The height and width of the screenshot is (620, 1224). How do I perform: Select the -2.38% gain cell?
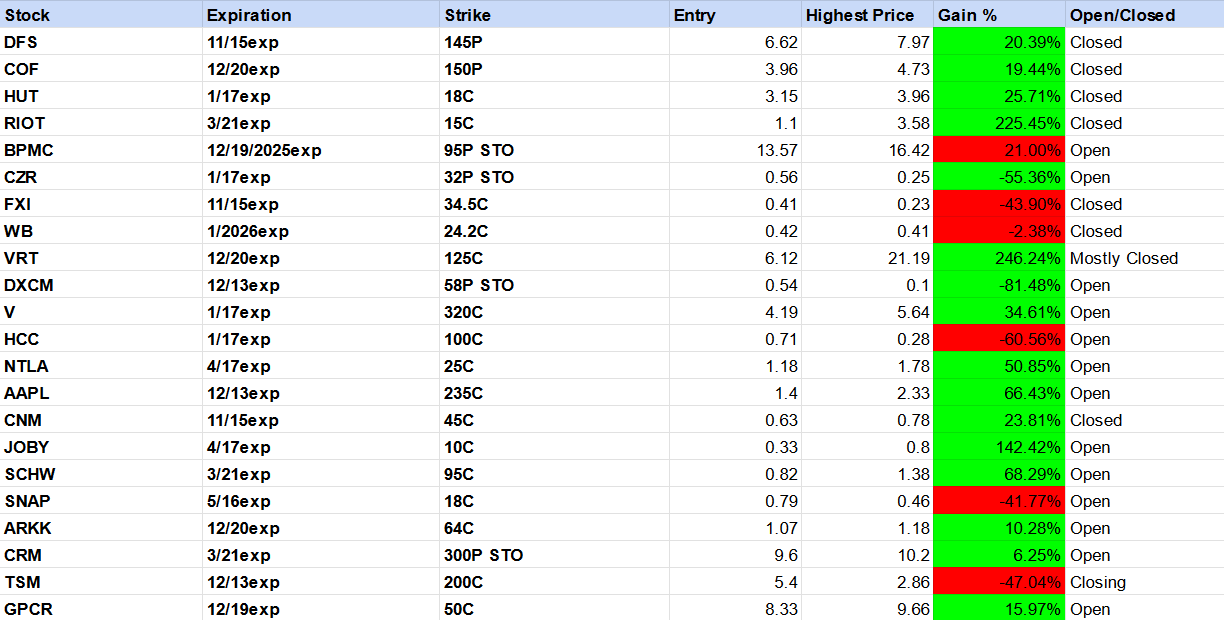(x=999, y=231)
